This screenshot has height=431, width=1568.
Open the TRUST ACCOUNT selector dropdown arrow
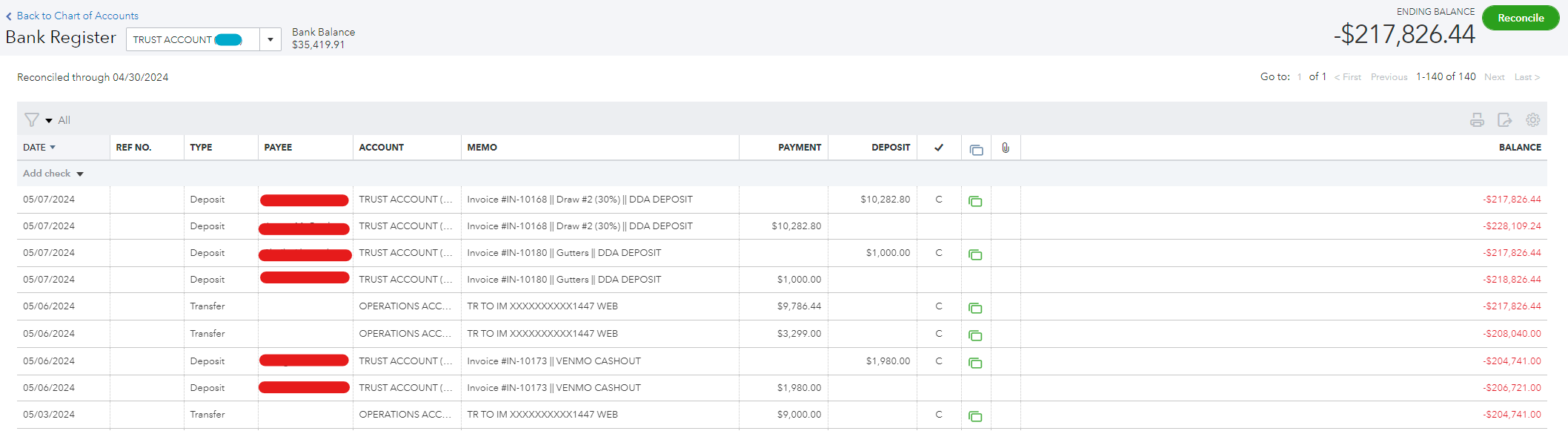270,39
